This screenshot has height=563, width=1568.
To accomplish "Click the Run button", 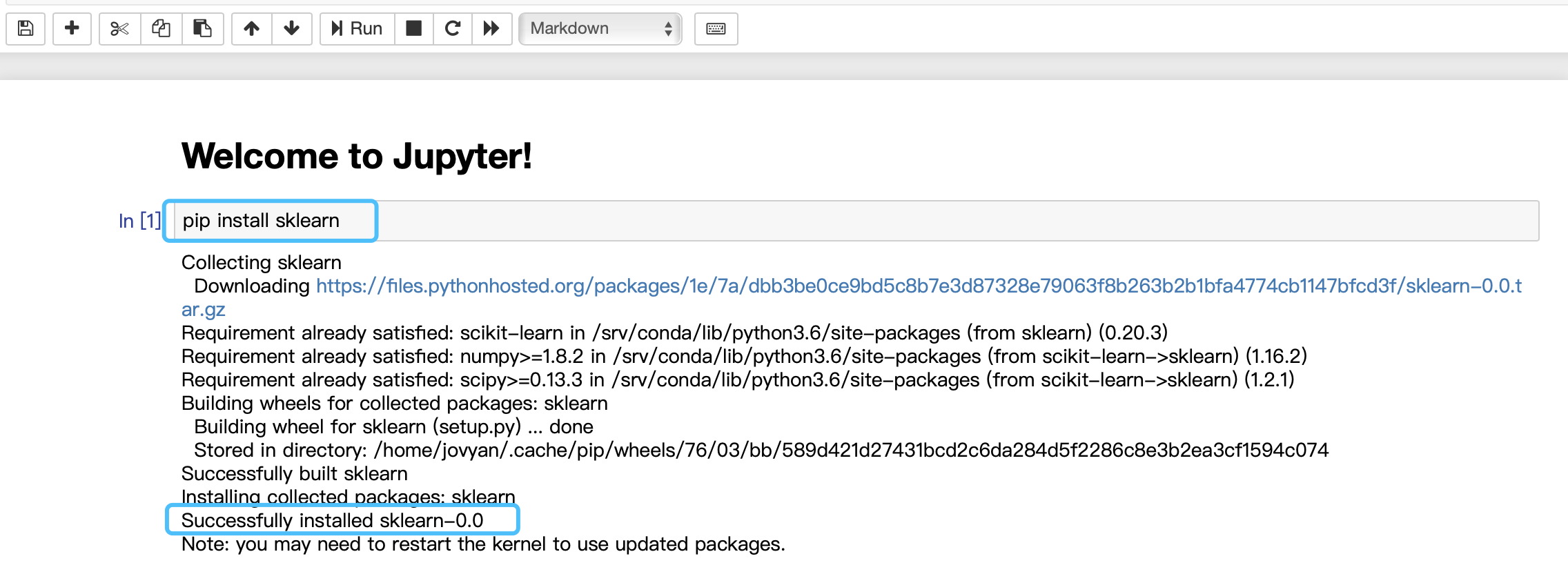I will tap(357, 28).
